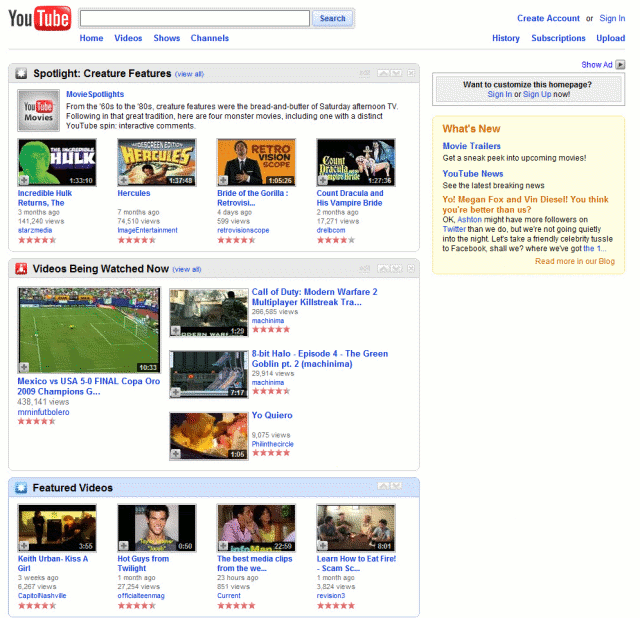Screen dimensions: 640x618
Task: Open Bride of the Gorilla thumbnail
Action: (256, 162)
